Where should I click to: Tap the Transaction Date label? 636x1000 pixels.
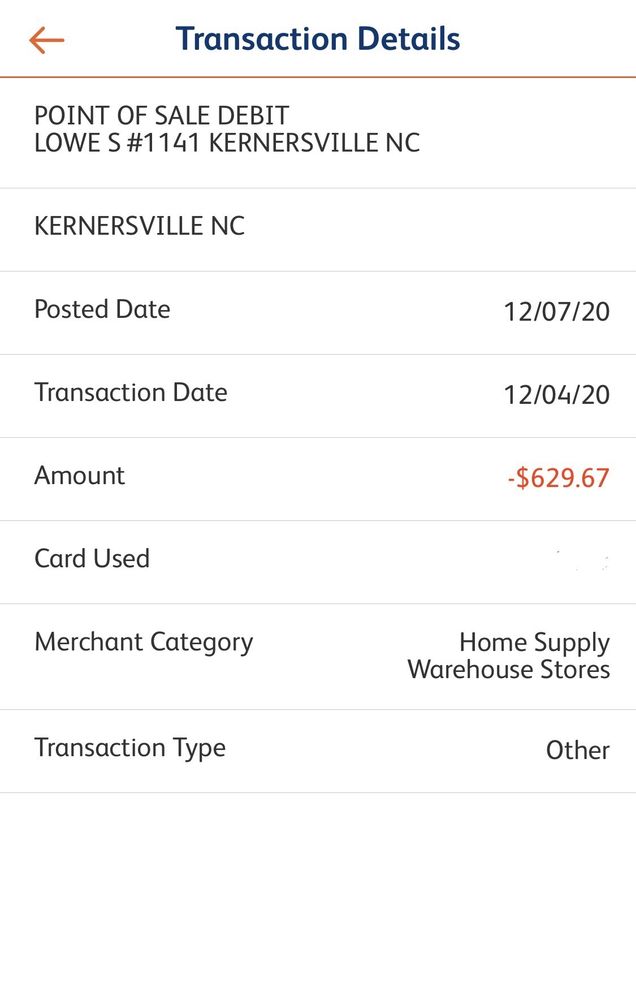(131, 392)
